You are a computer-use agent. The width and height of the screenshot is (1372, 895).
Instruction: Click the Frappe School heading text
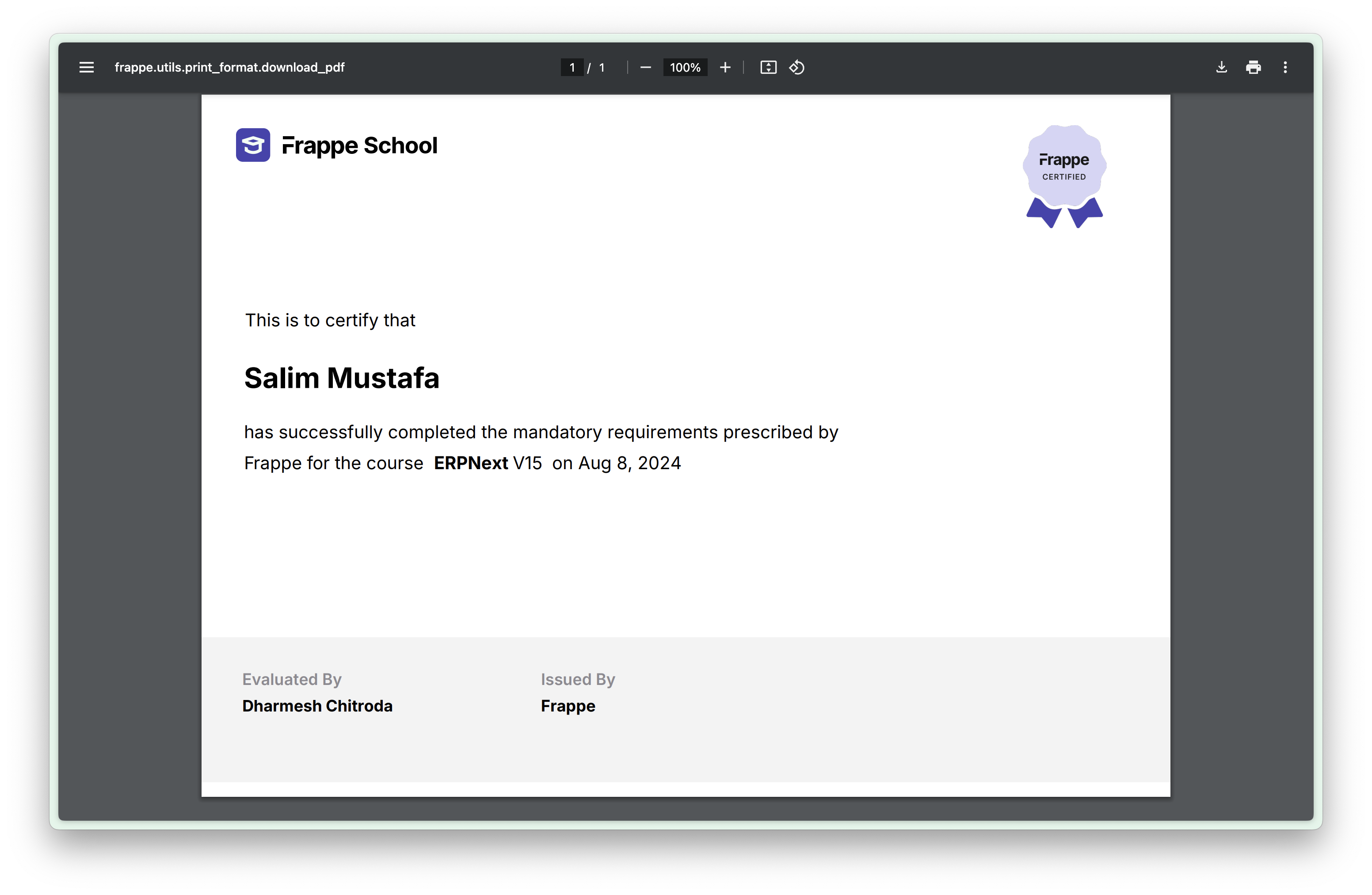tap(360, 145)
